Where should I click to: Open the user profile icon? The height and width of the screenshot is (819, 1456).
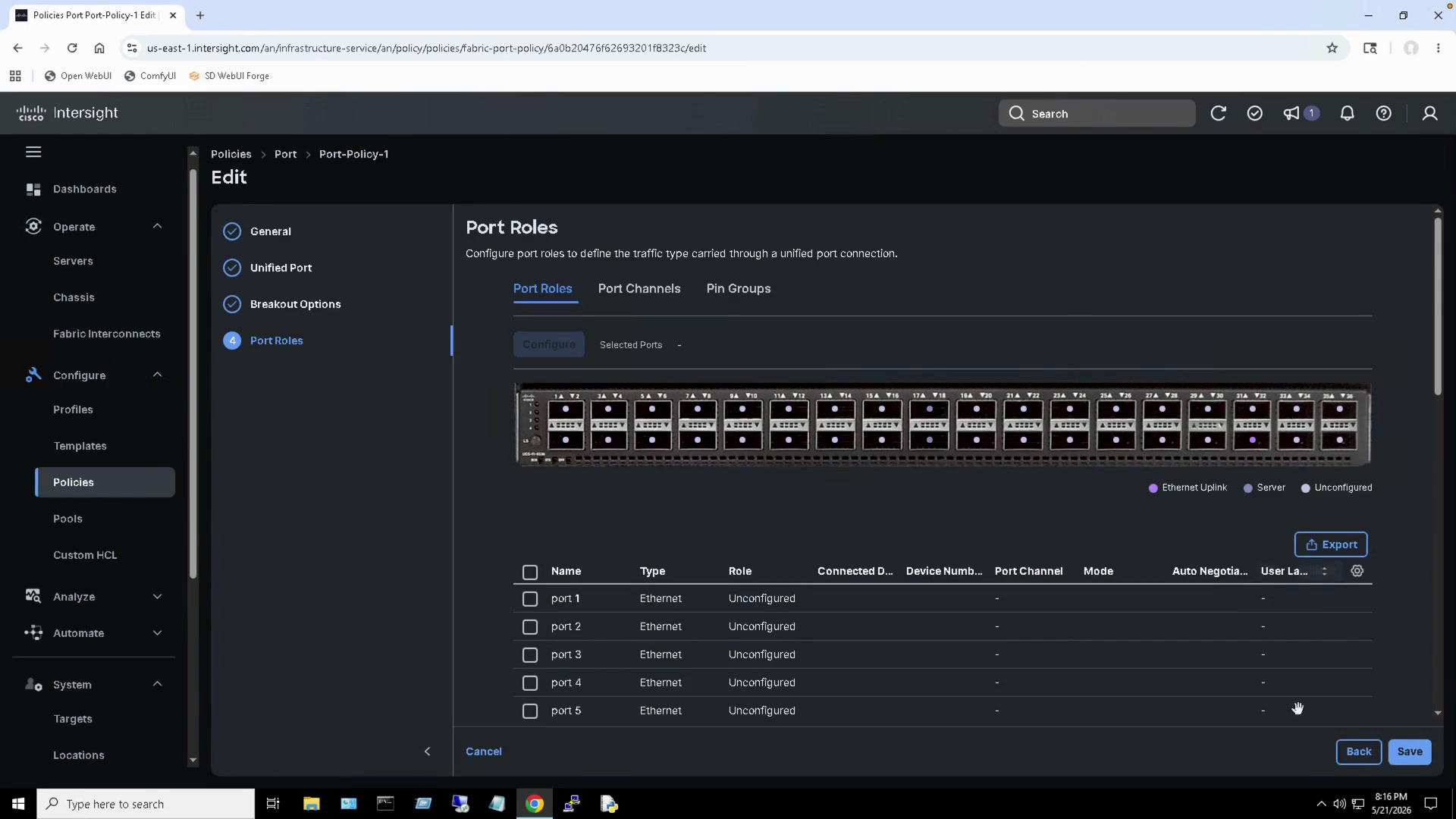(1429, 114)
